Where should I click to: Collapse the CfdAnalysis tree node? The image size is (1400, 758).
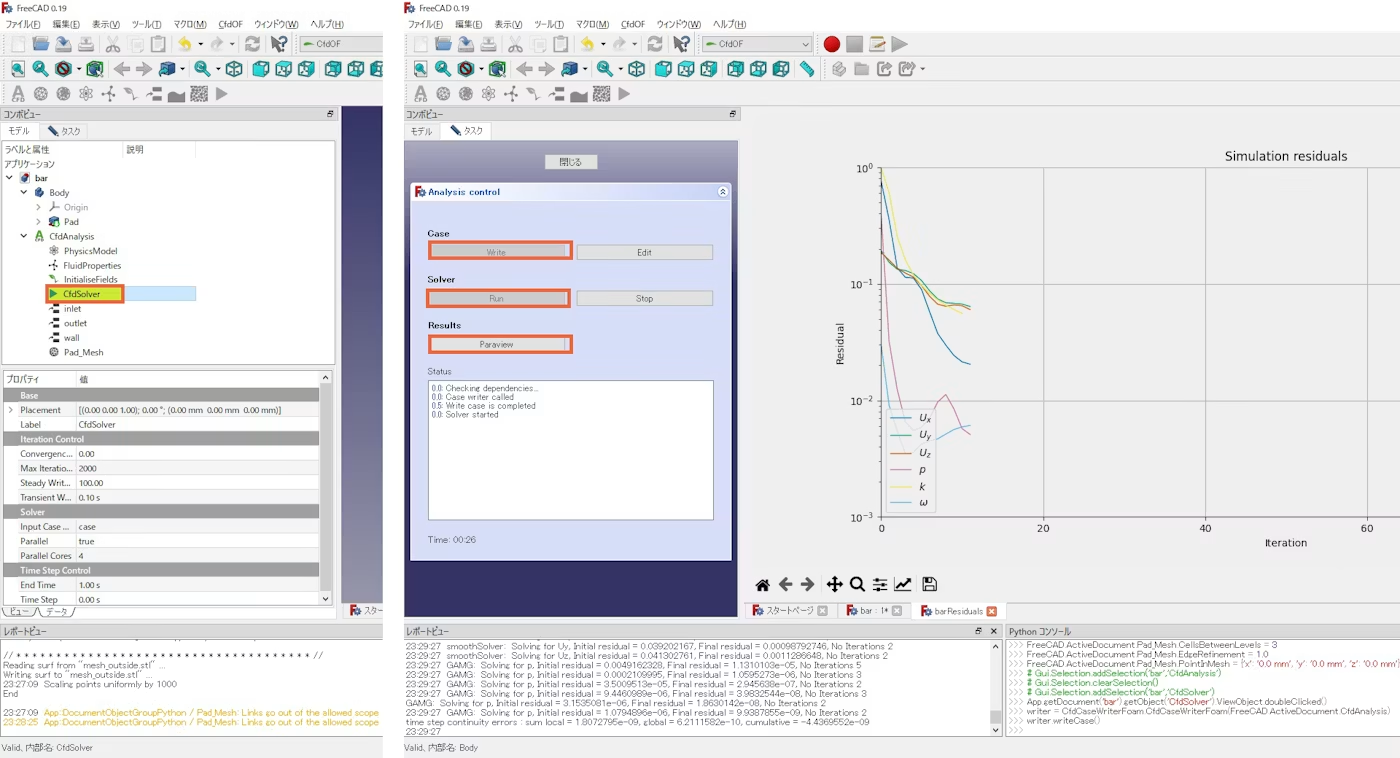[x=24, y=236]
